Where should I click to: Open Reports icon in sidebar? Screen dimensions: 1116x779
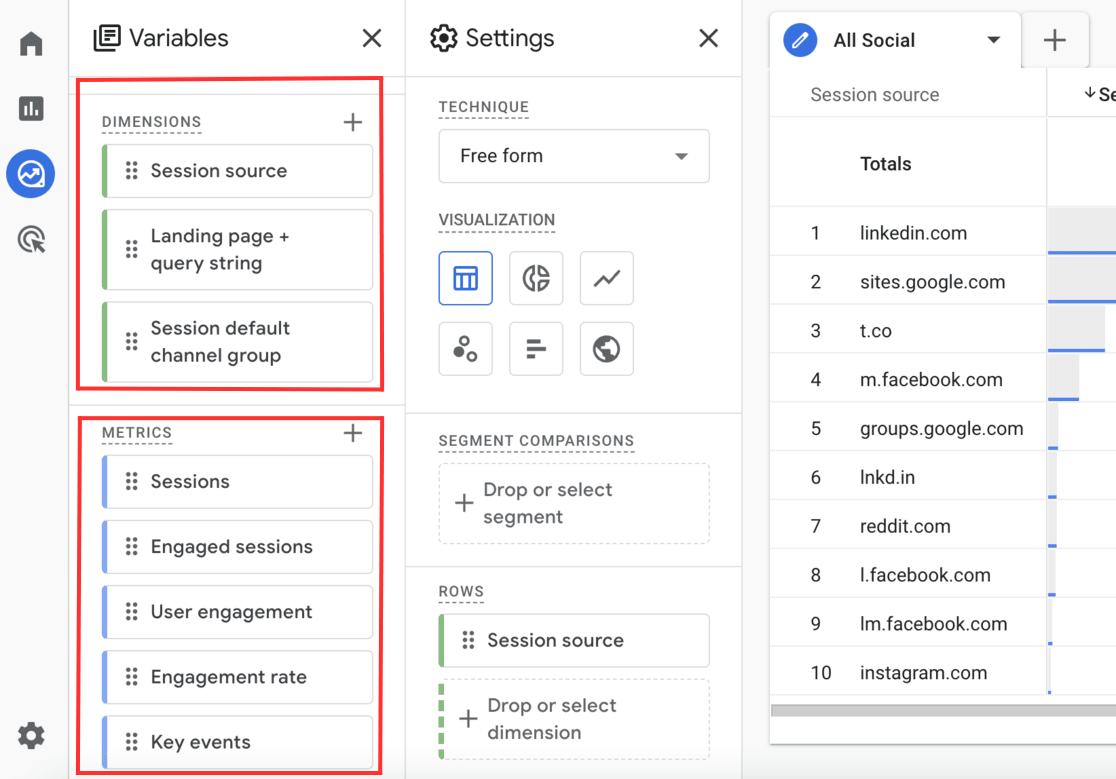point(31,109)
